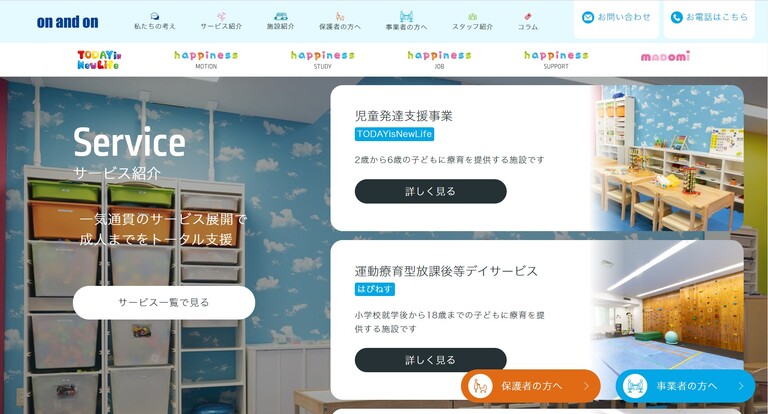Click the 施設紹介 facility icon
768x414 pixels.
pyautogui.click(x=281, y=16)
